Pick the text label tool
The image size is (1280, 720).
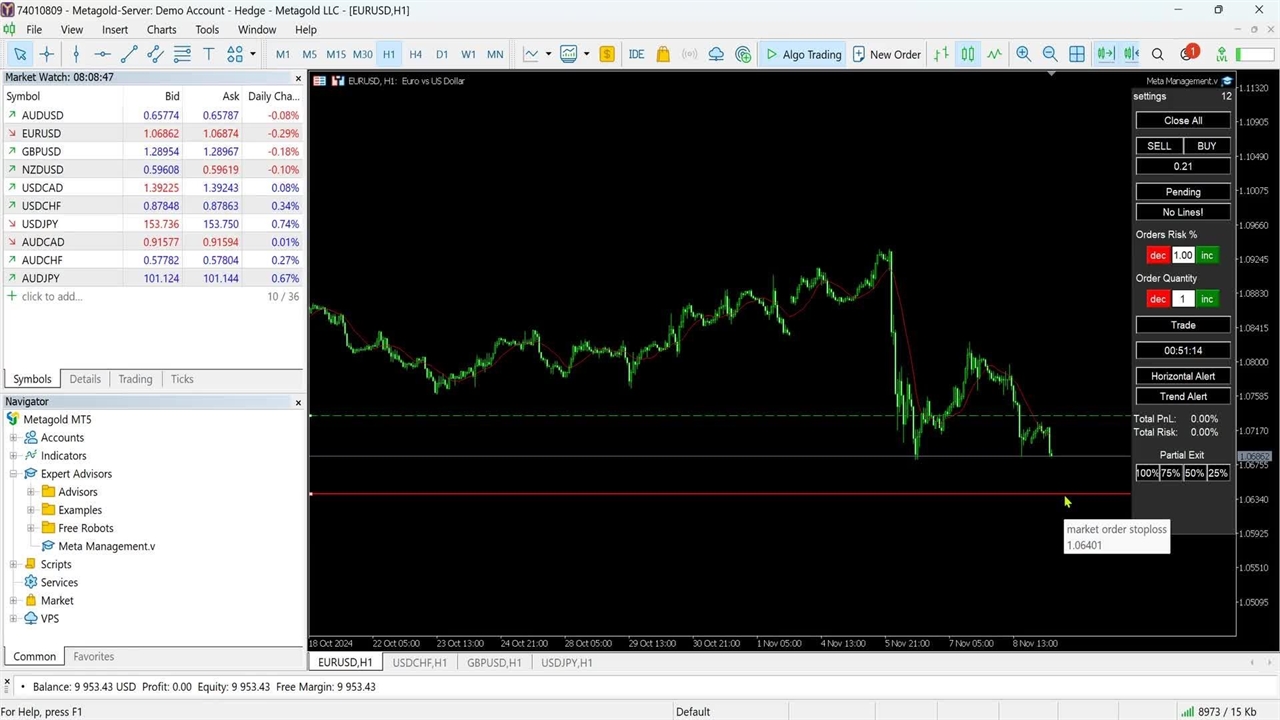pyautogui.click(x=208, y=54)
